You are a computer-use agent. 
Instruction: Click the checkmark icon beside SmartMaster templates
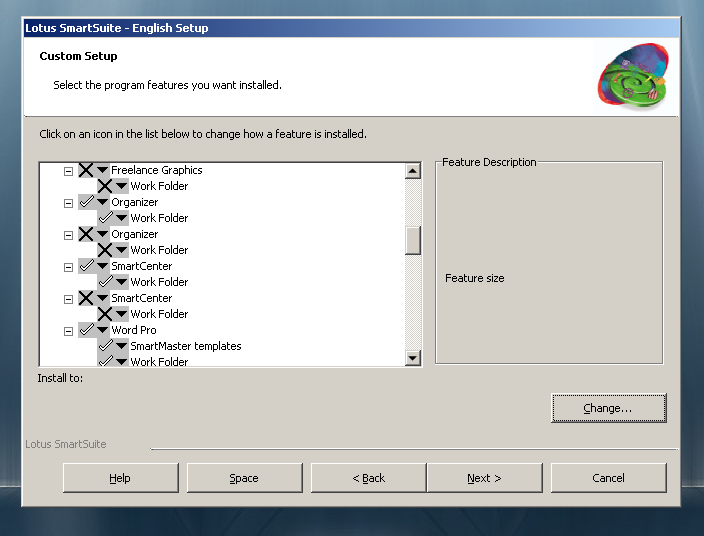pos(113,346)
